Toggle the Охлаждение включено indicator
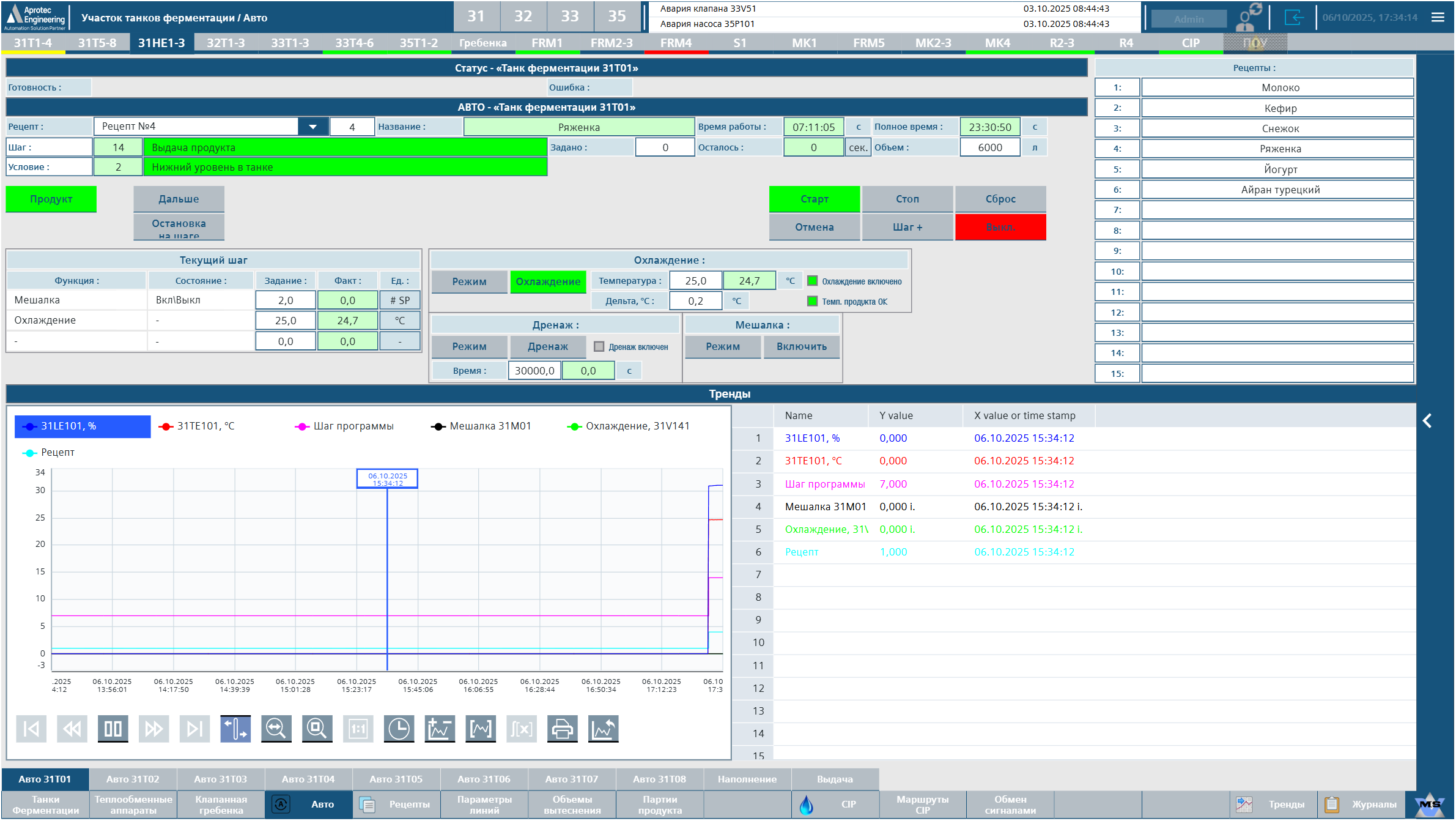1456x821 pixels. tap(812, 281)
